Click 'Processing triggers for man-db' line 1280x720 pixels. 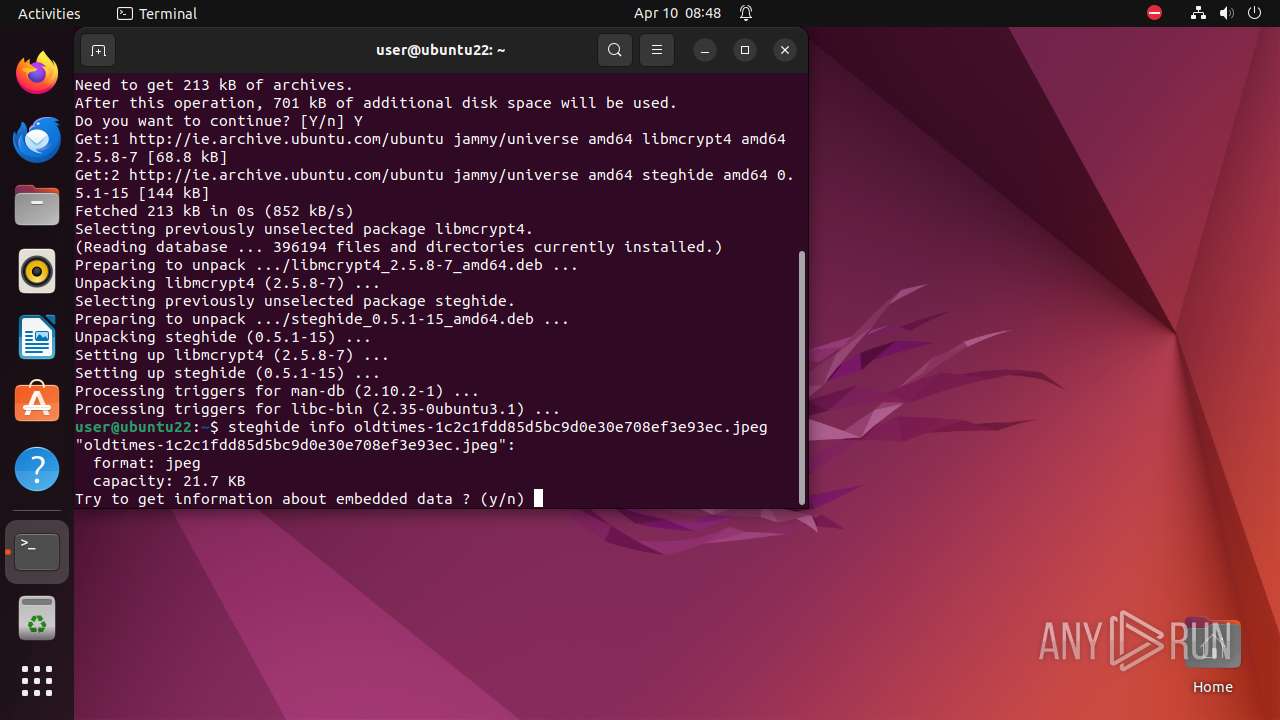tap(277, 391)
